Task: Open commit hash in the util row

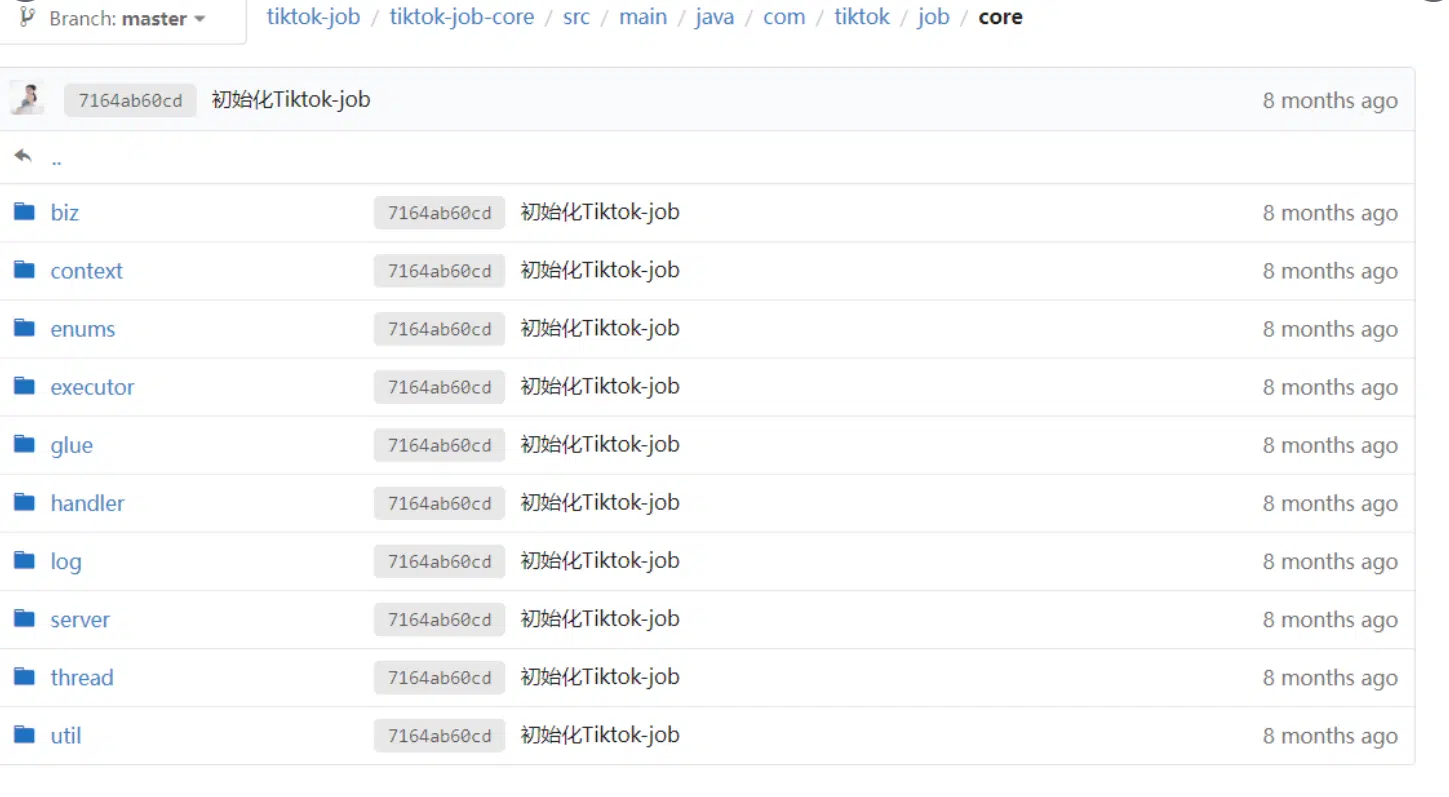Action: pyautogui.click(x=440, y=735)
